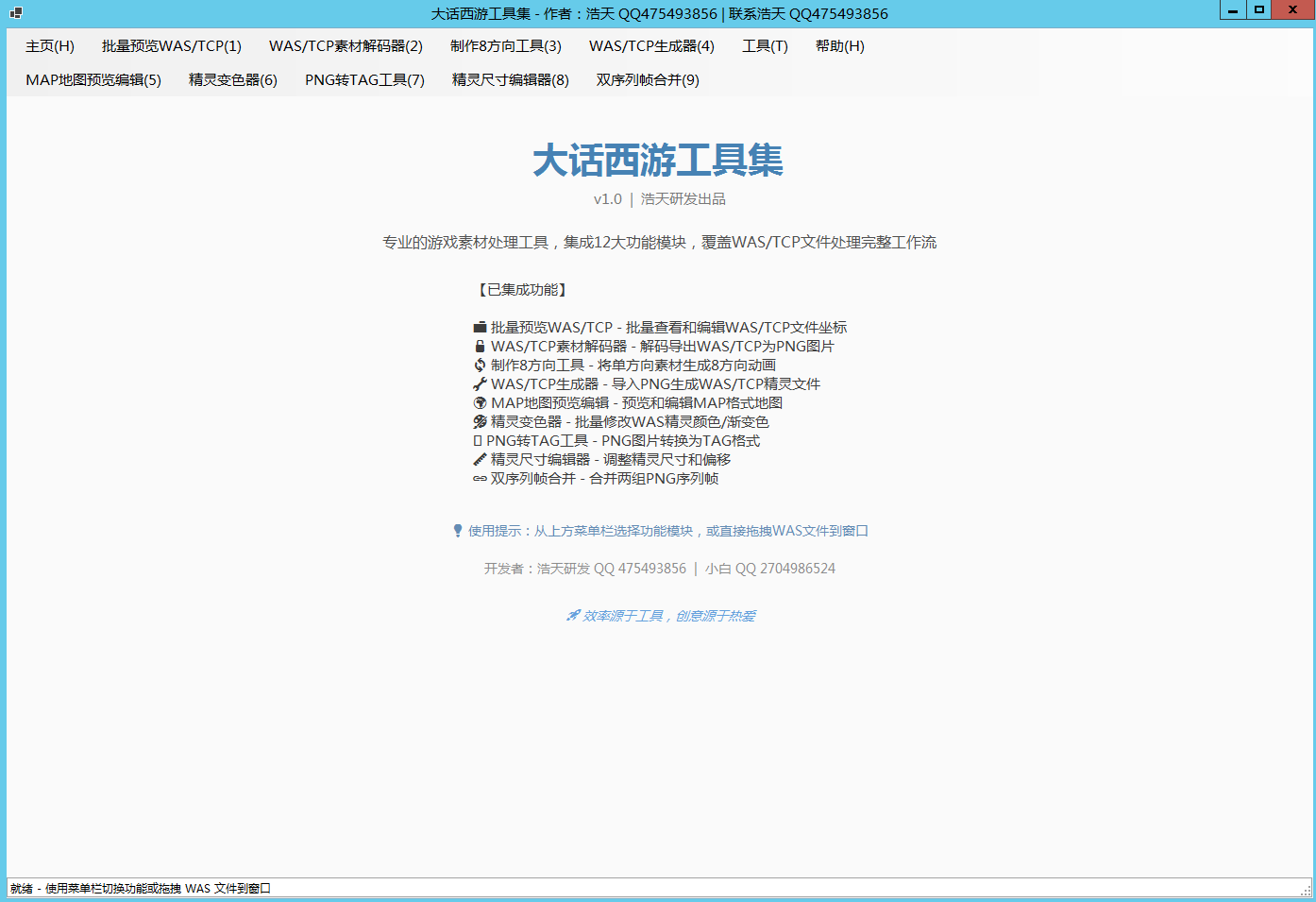
Task: Click the wrench icon beside WAS/TCP生成器
Action: click(x=480, y=383)
